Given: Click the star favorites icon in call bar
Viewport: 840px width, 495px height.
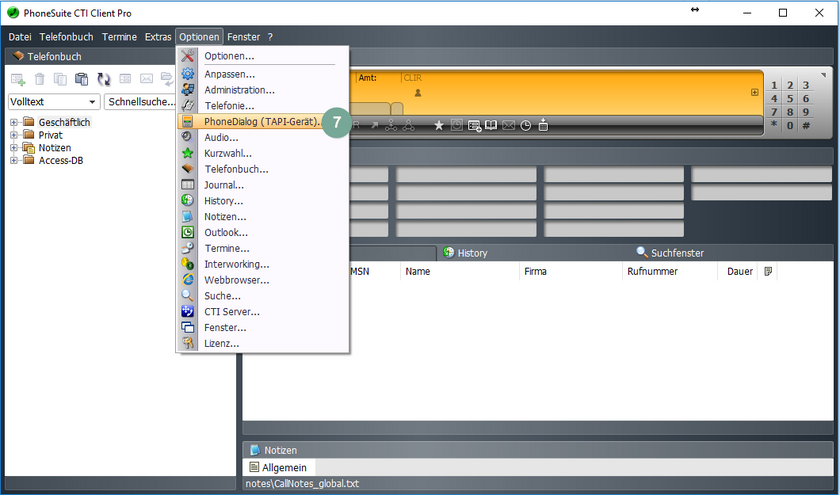Looking at the screenshot, I should tap(438, 125).
